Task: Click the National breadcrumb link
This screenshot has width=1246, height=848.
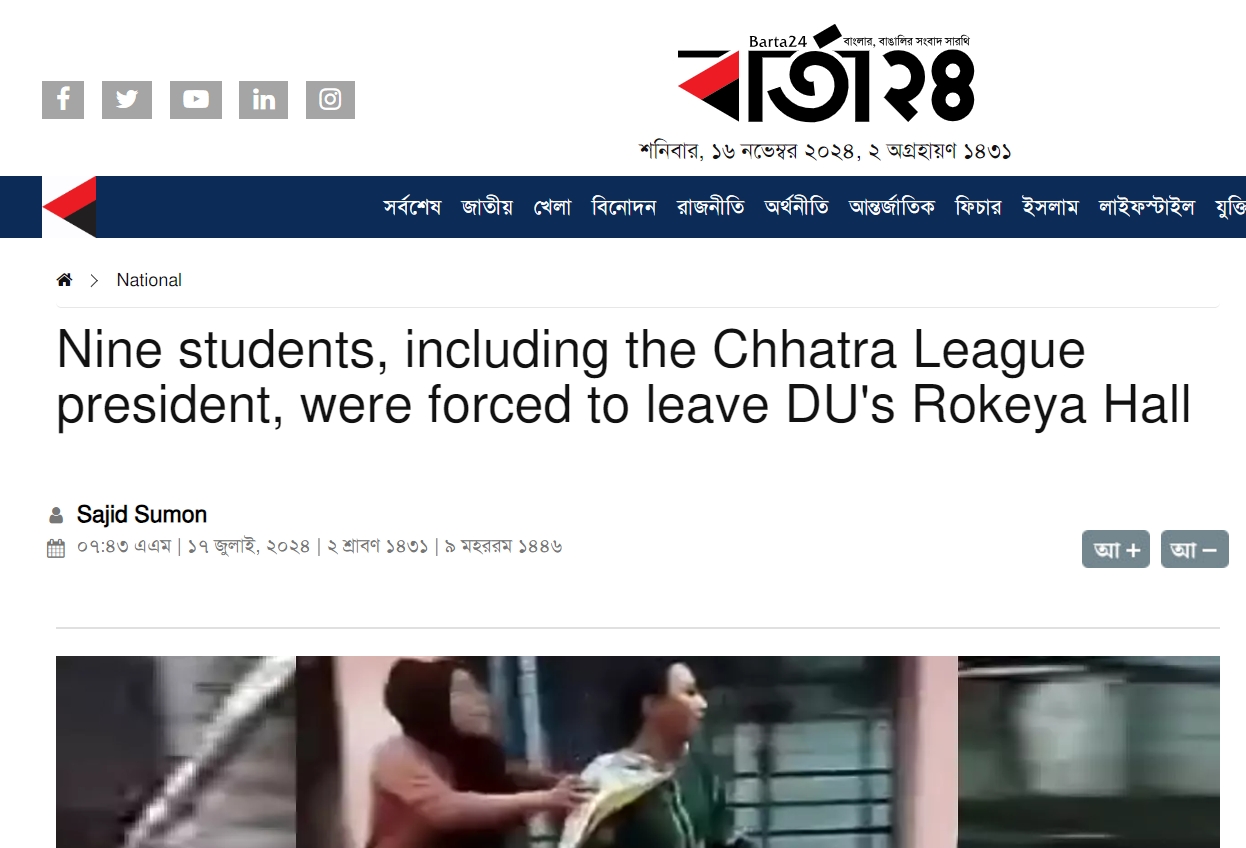Action: pyautogui.click(x=149, y=280)
